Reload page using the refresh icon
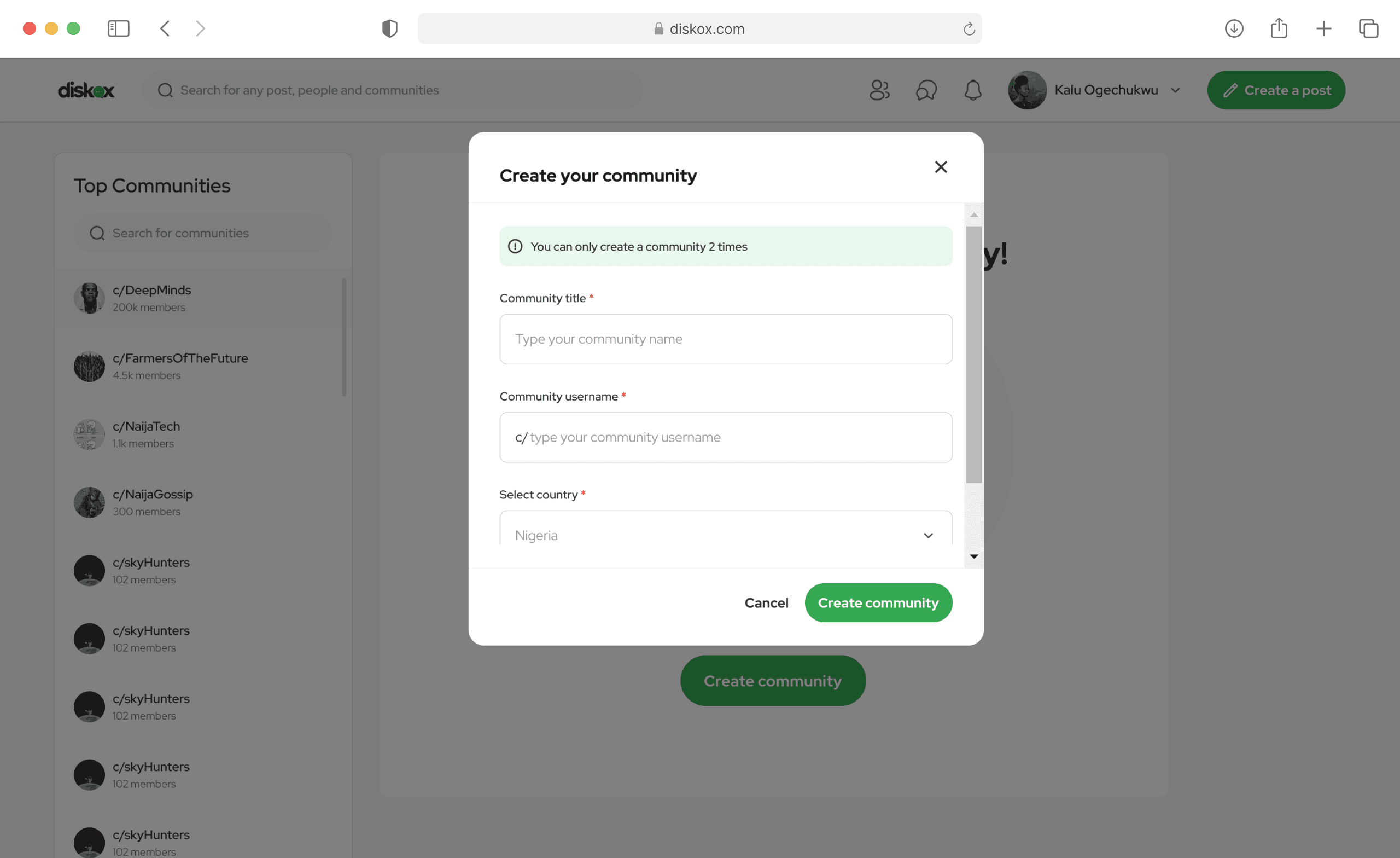The width and height of the screenshot is (1400, 858). [969, 28]
